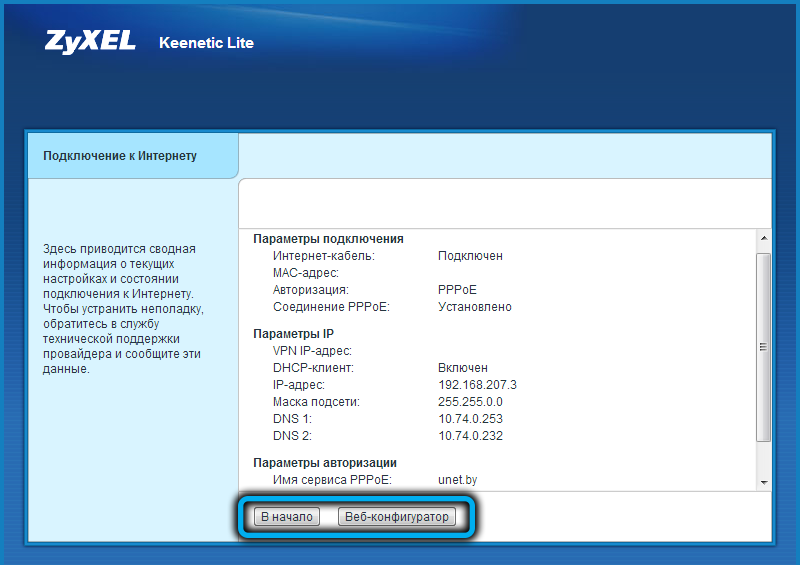Image resolution: width=800 pixels, height=565 pixels.
Task: Click the subnet mask value 255.255.0.0
Action: pyautogui.click(x=470, y=402)
